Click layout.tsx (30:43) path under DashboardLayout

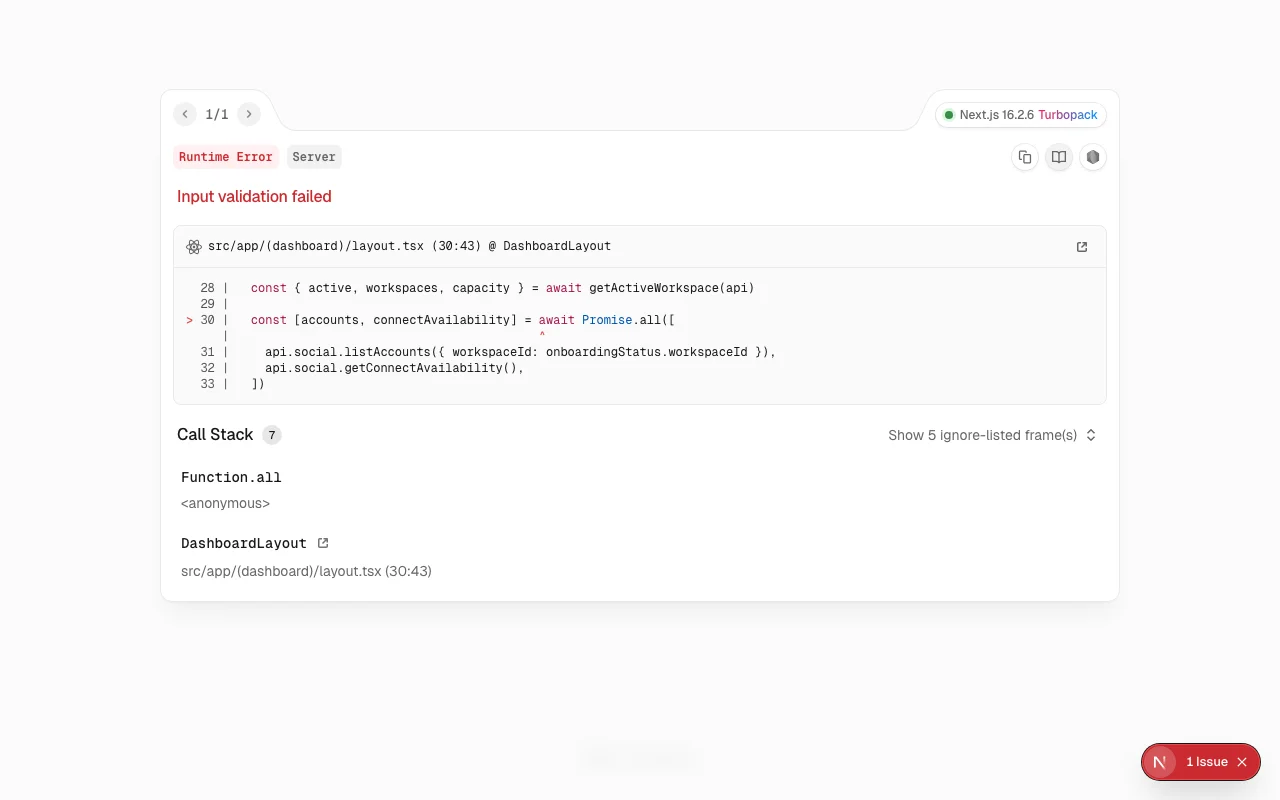(x=306, y=571)
